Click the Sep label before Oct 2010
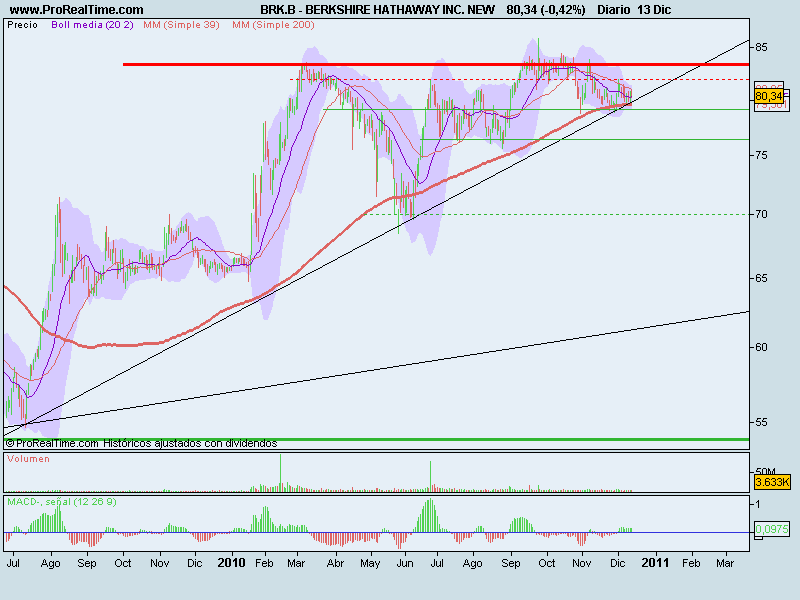 coord(511,563)
